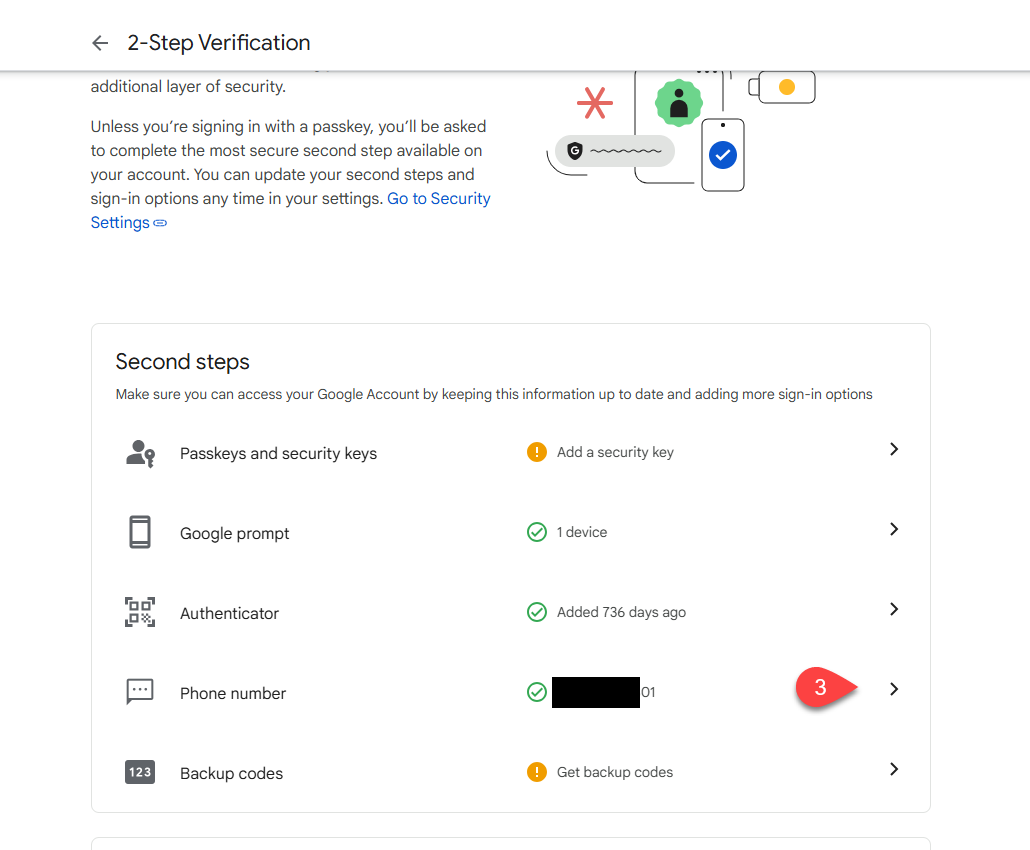
Task: Click the orange warning icon for security key
Action: pyautogui.click(x=537, y=452)
